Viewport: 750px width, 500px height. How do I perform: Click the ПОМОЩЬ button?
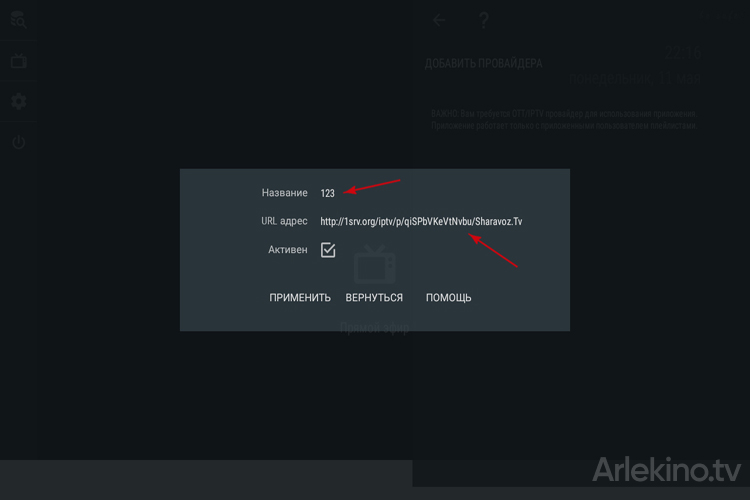(x=448, y=298)
